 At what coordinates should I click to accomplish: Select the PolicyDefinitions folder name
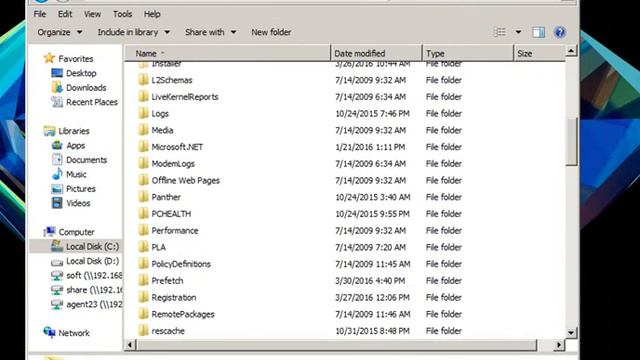[181, 264]
